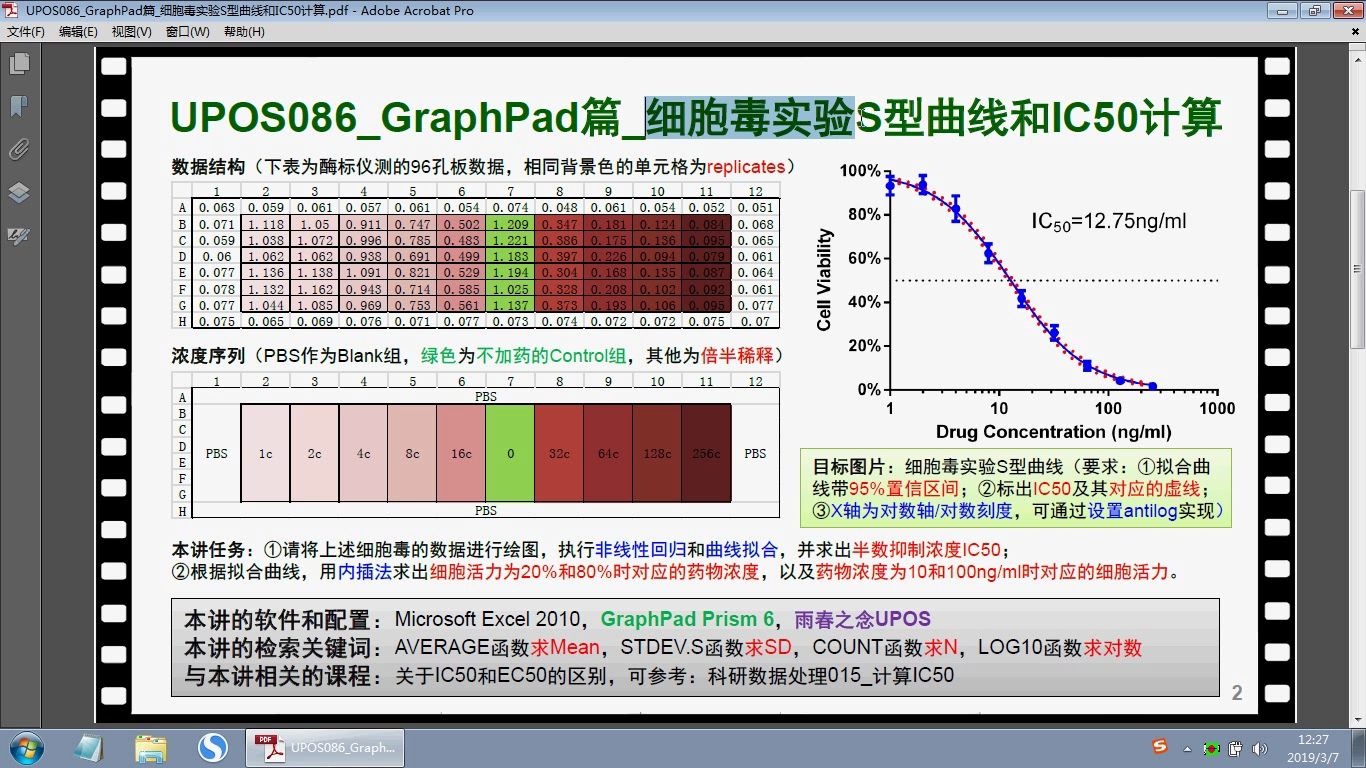1366x768 pixels.
Task: Click the green GraphPad Prism 6 text
Action: pos(687,619)
